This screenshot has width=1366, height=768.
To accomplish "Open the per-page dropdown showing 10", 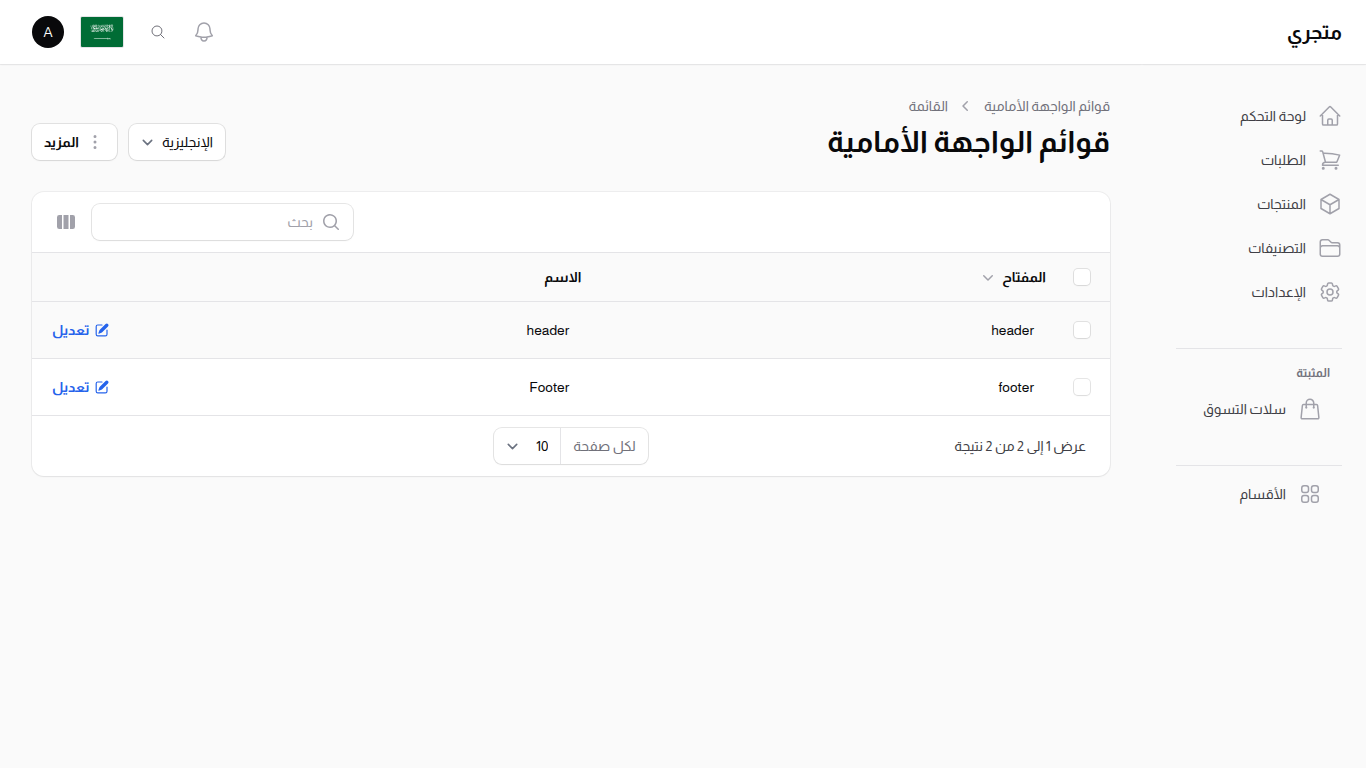I will 526,445.
